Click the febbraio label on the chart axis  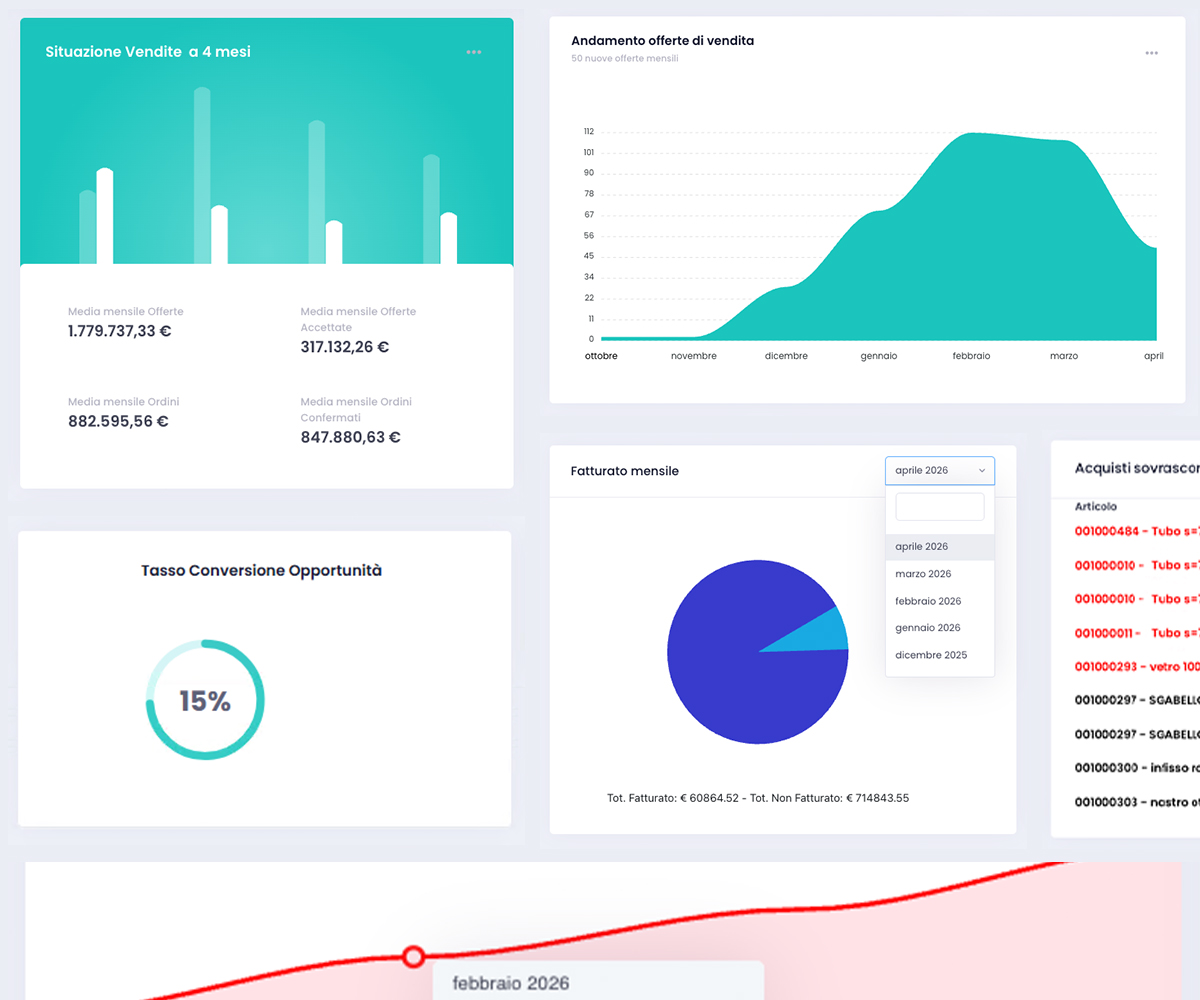pos(971,356)
